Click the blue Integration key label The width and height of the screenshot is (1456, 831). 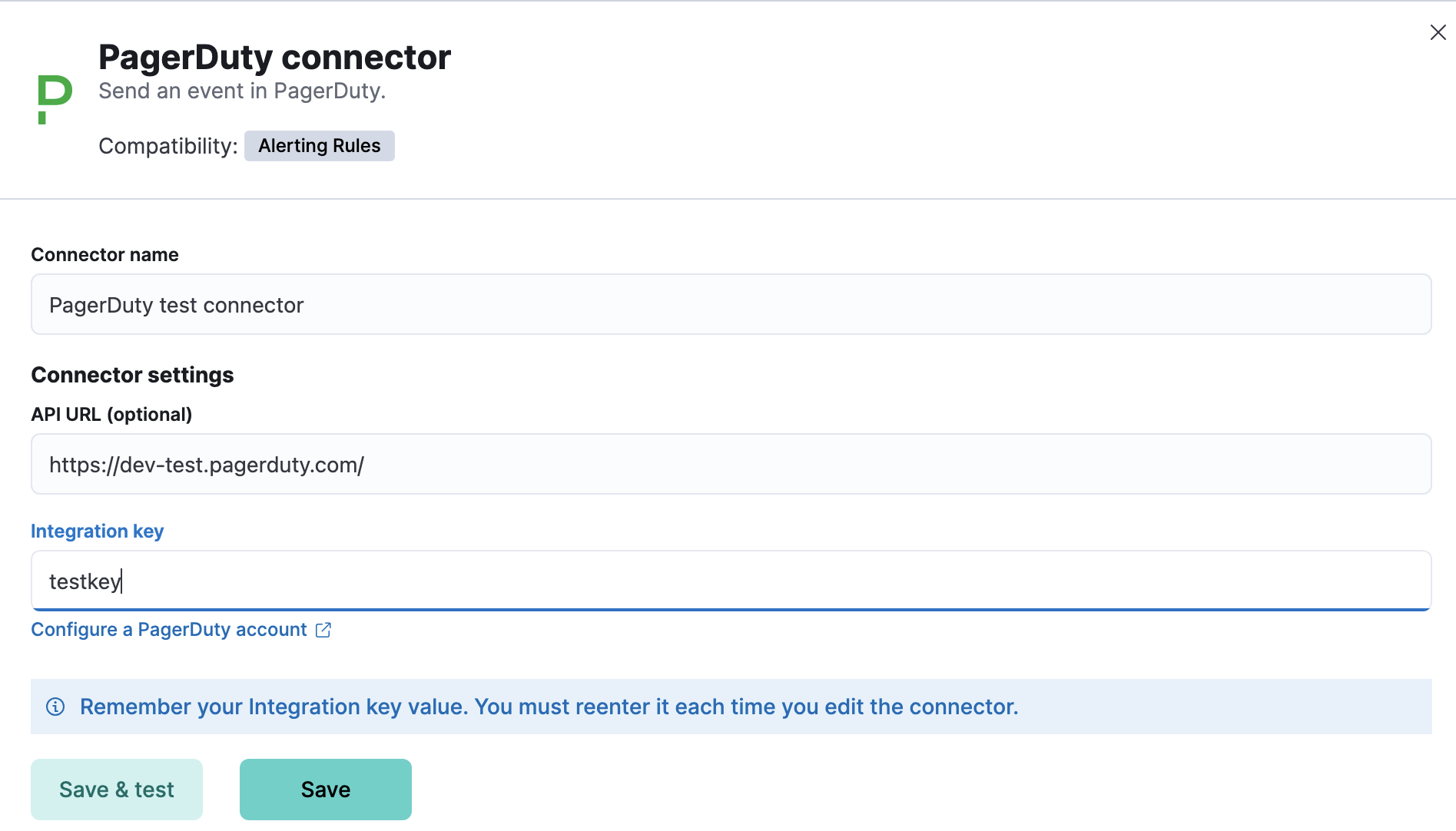pos(97,531)
